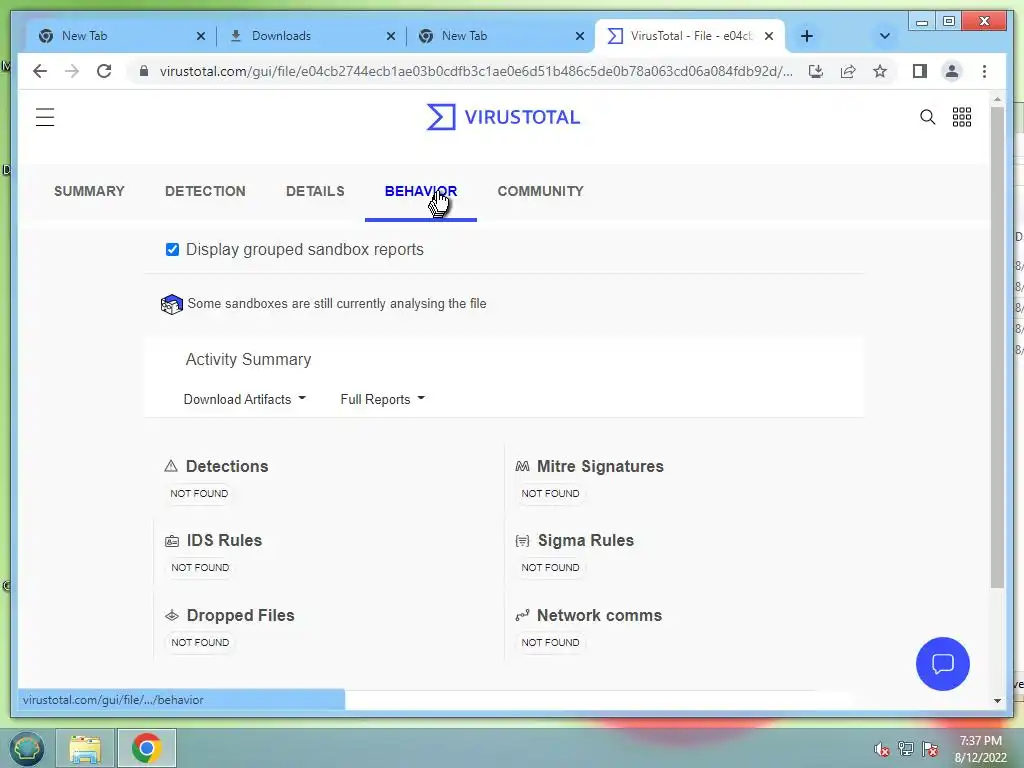Select the BEHAVIOR tab
This screenshot has height=768, width=1024.
click(421, 191)
